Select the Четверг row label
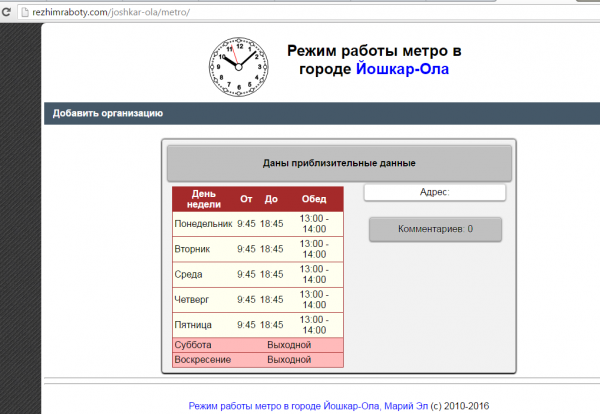 tap(192, 299)
